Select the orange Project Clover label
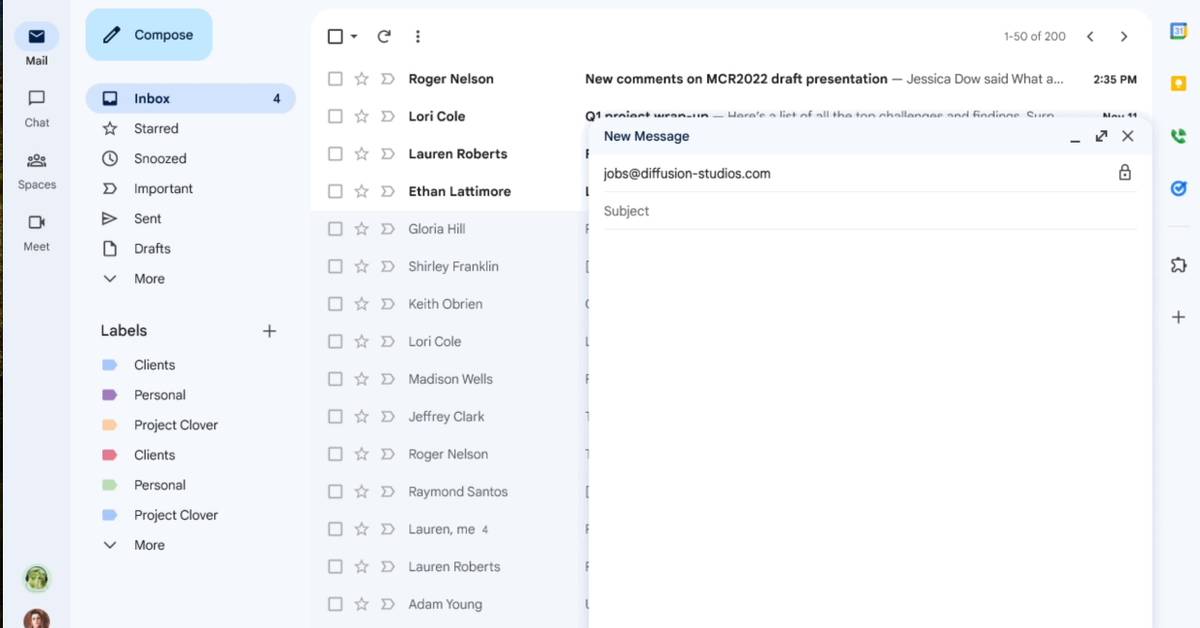Viewport: 1200px width, 628px height. (175, 425)
